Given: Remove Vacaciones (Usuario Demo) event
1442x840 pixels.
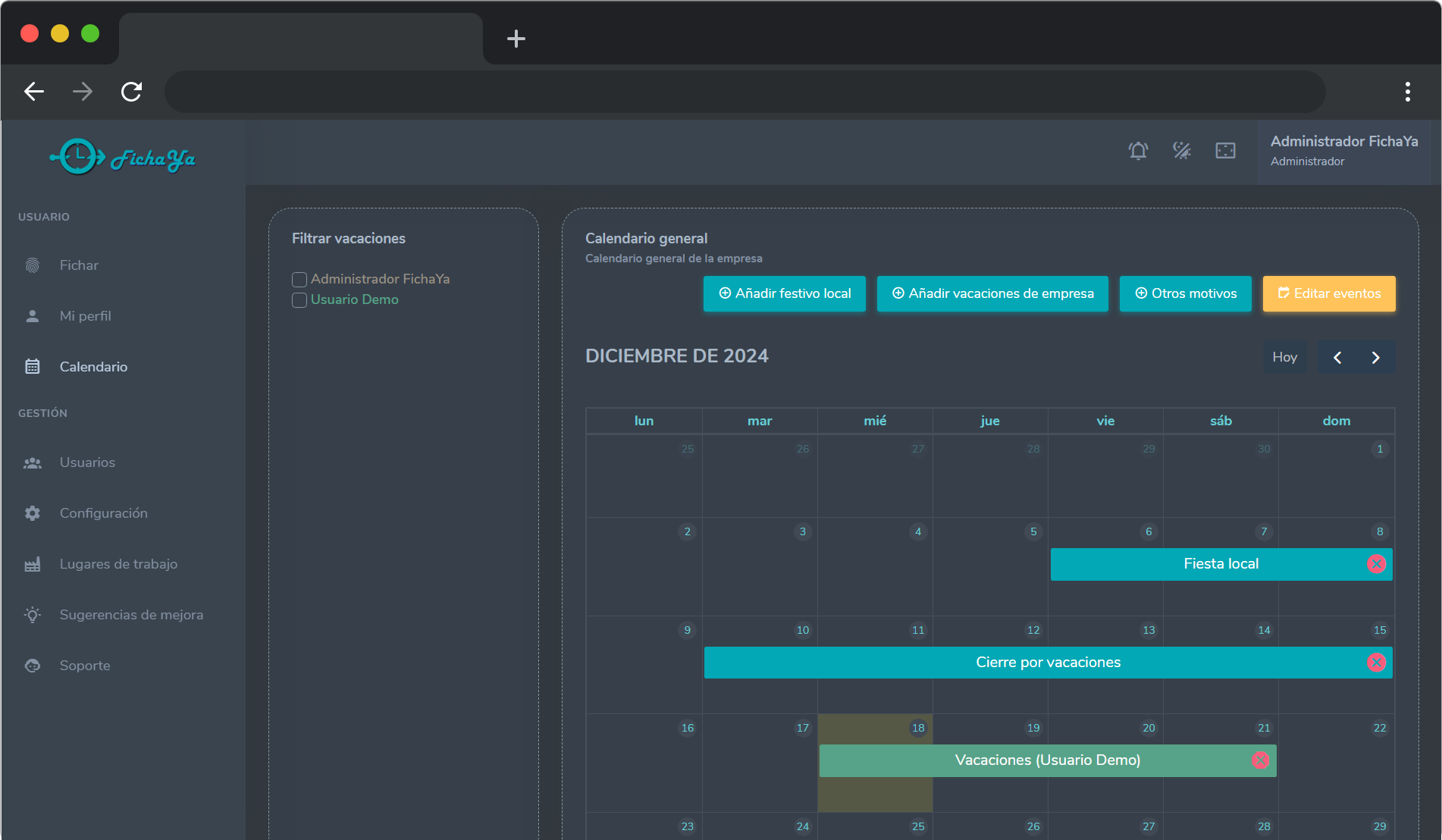Looking at the screenshot, I should pos(1260,760).
